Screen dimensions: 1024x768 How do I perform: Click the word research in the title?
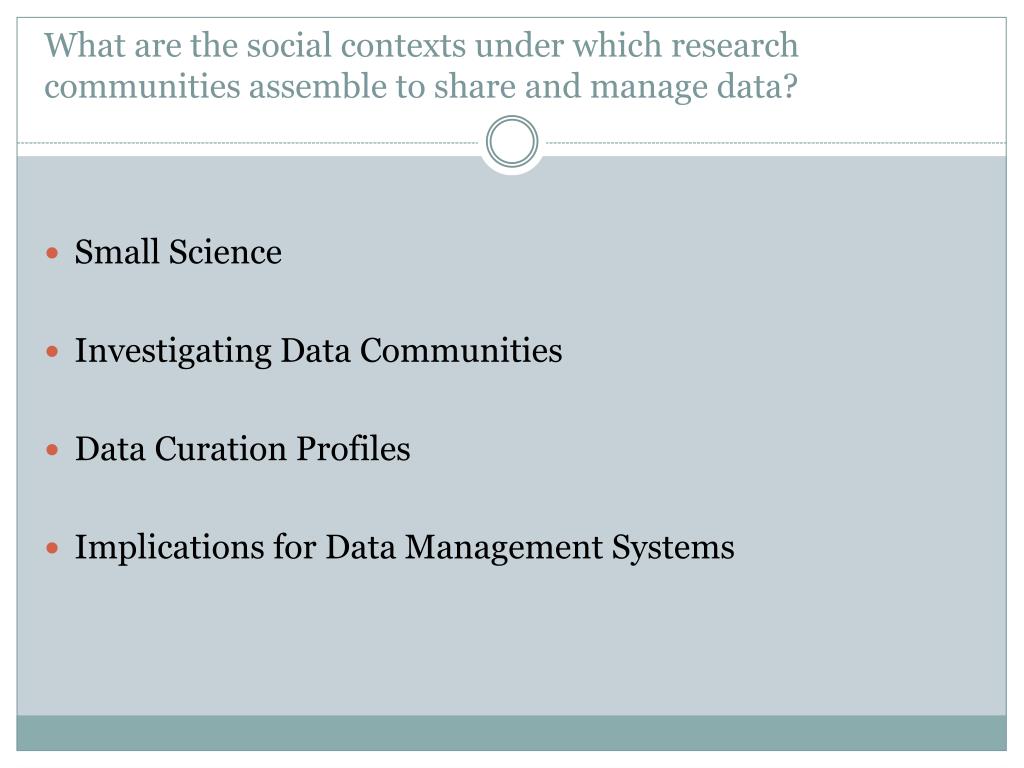coord(735,46)
